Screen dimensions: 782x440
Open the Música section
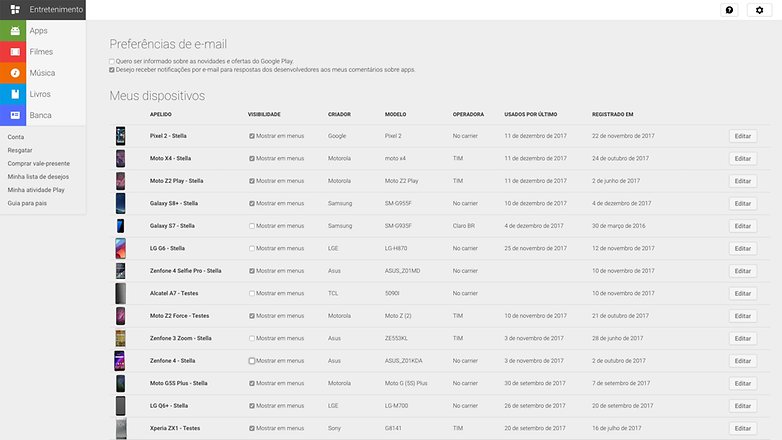tap(42, 73)
